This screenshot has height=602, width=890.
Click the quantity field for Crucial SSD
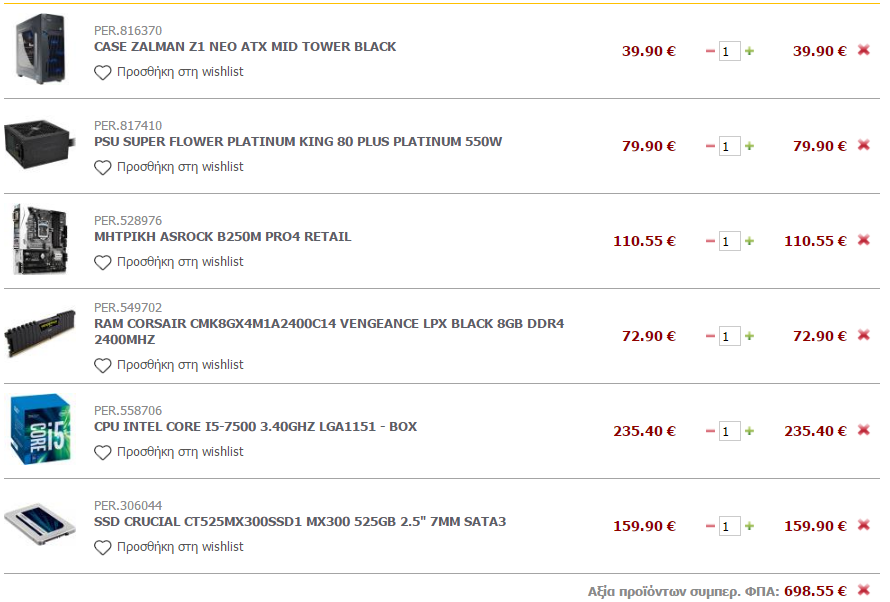click(729, 527)
